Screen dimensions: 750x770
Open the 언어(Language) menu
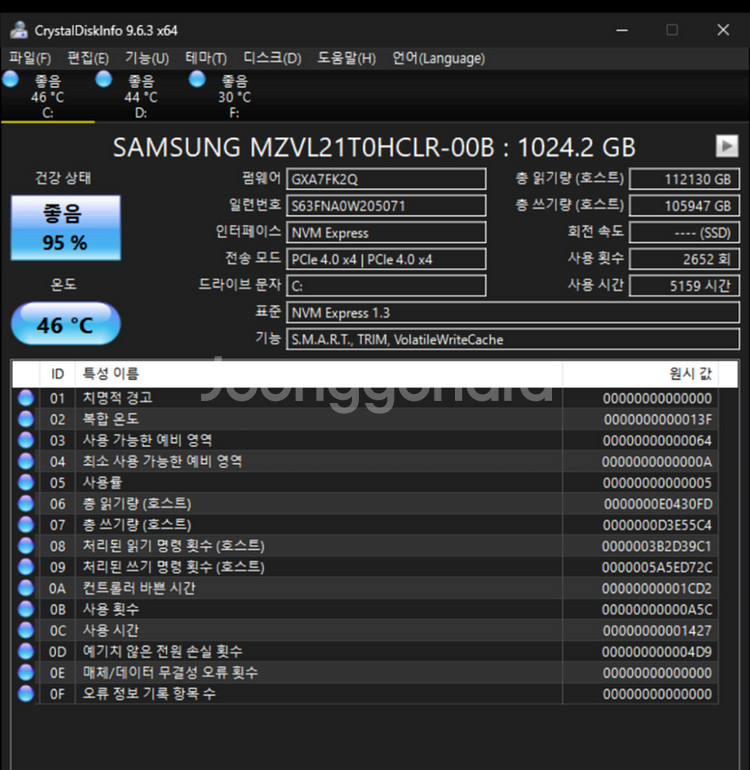pyautogui.click(x=439, y=58)
